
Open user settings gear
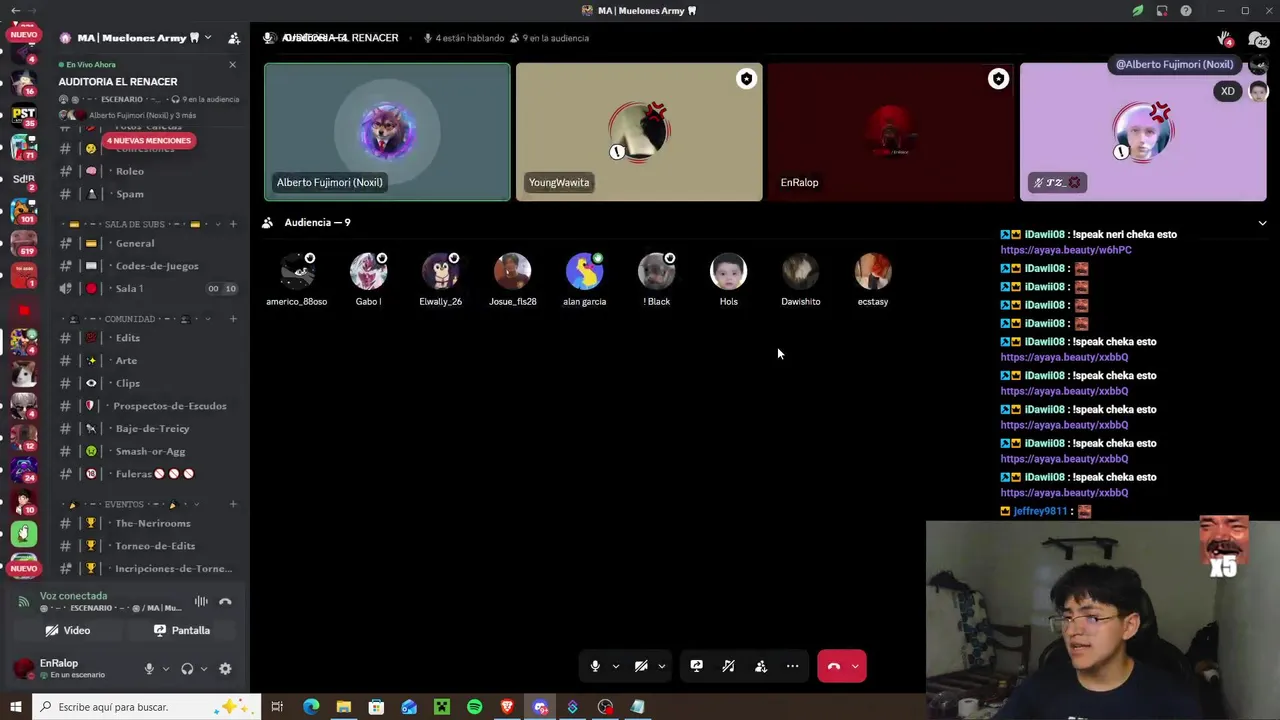(x=225, y=669)
